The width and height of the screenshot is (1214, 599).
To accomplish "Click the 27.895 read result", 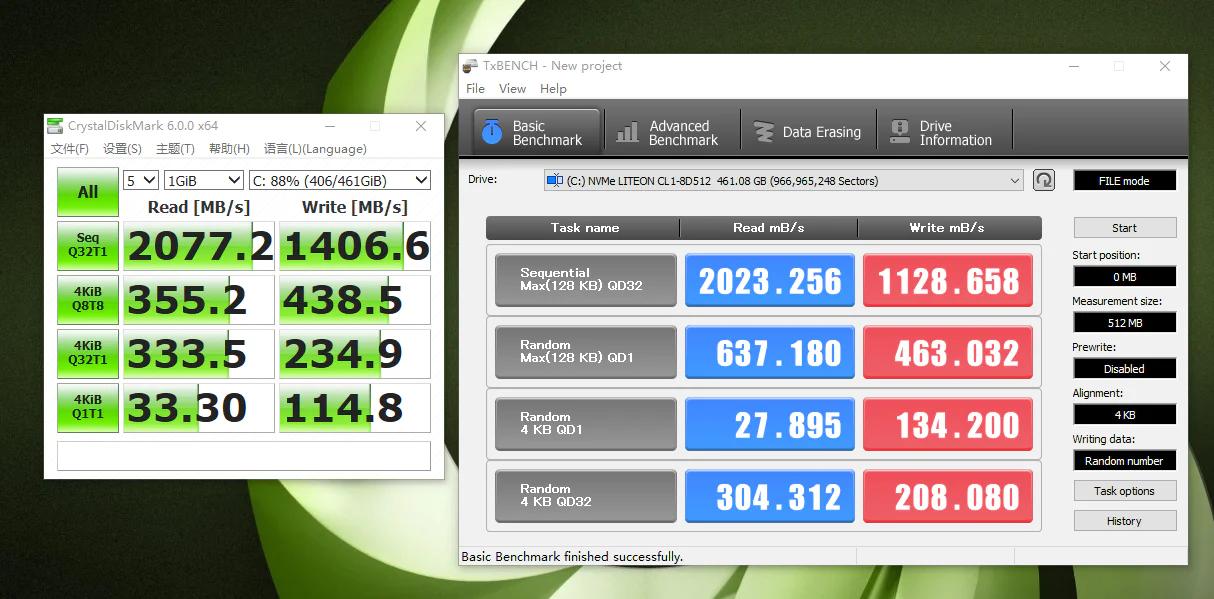I will (x=770, y=424).
